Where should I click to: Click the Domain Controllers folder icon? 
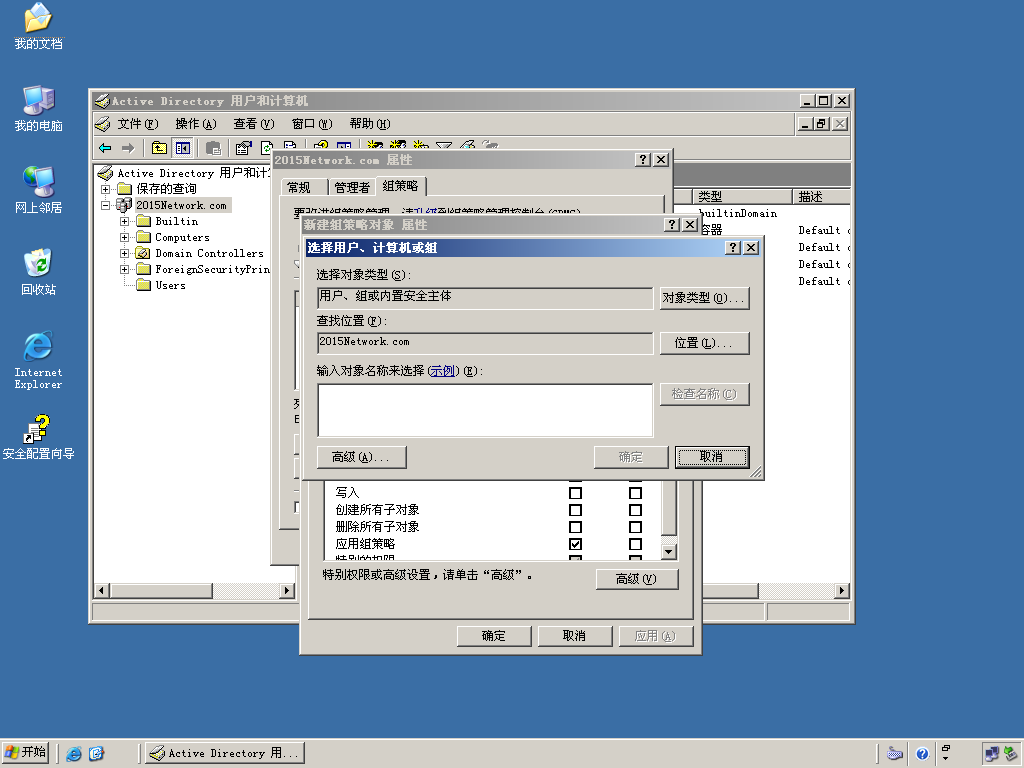pyautogui.click(x=143, y=253)
